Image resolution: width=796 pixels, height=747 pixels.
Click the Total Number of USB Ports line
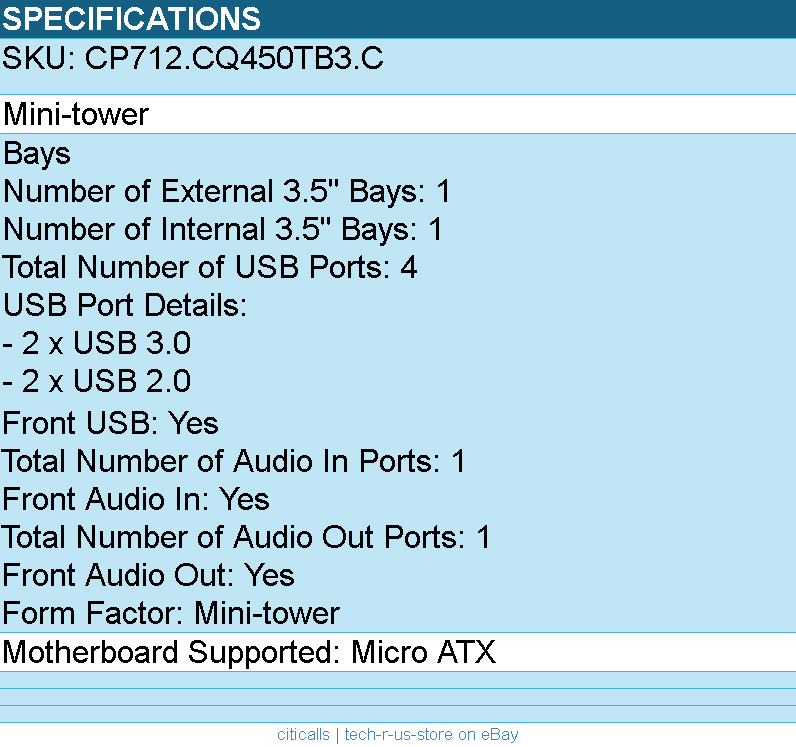tap(210, 267)
